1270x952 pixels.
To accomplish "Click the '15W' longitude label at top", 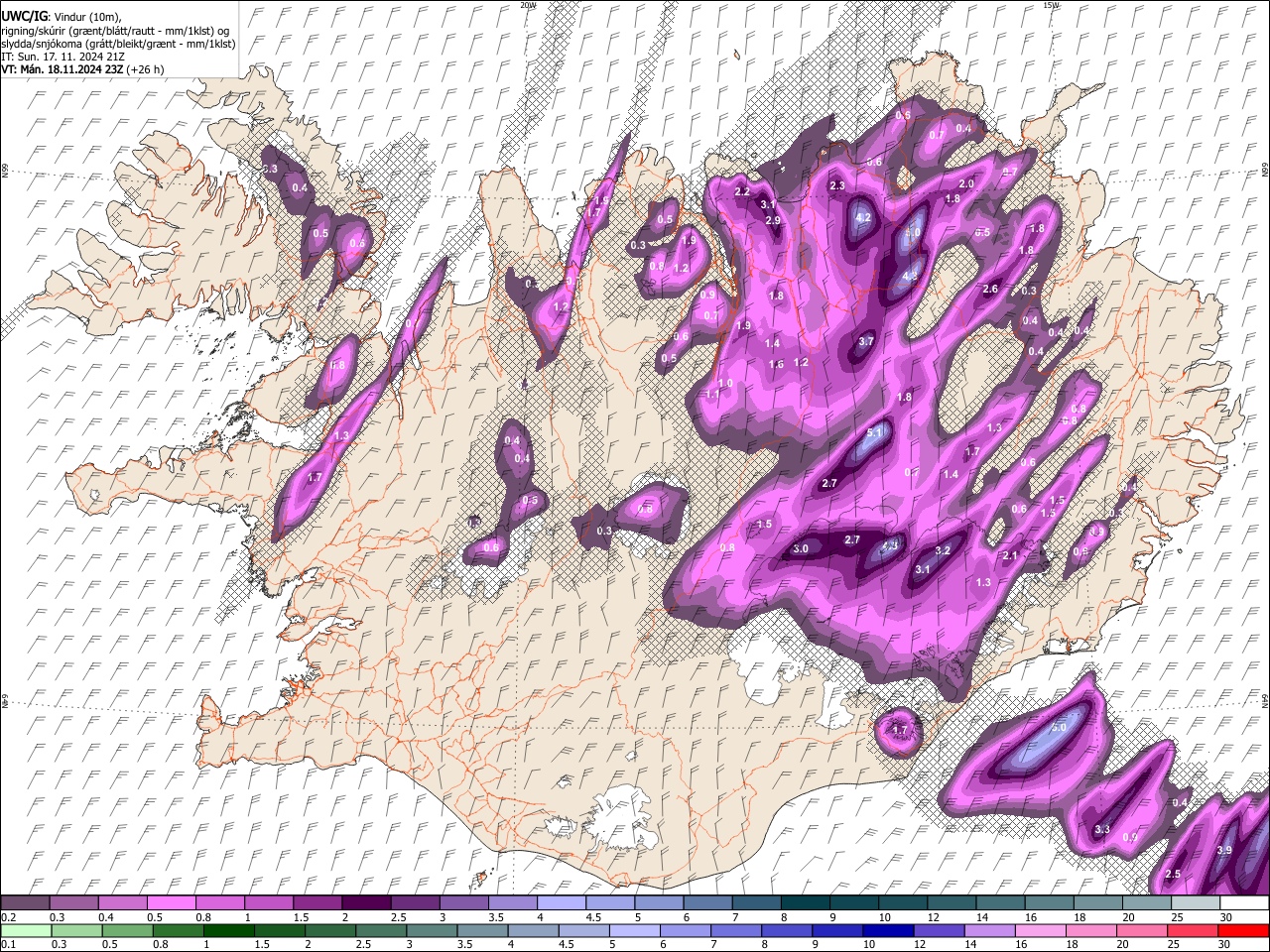I will point(1051,5).
